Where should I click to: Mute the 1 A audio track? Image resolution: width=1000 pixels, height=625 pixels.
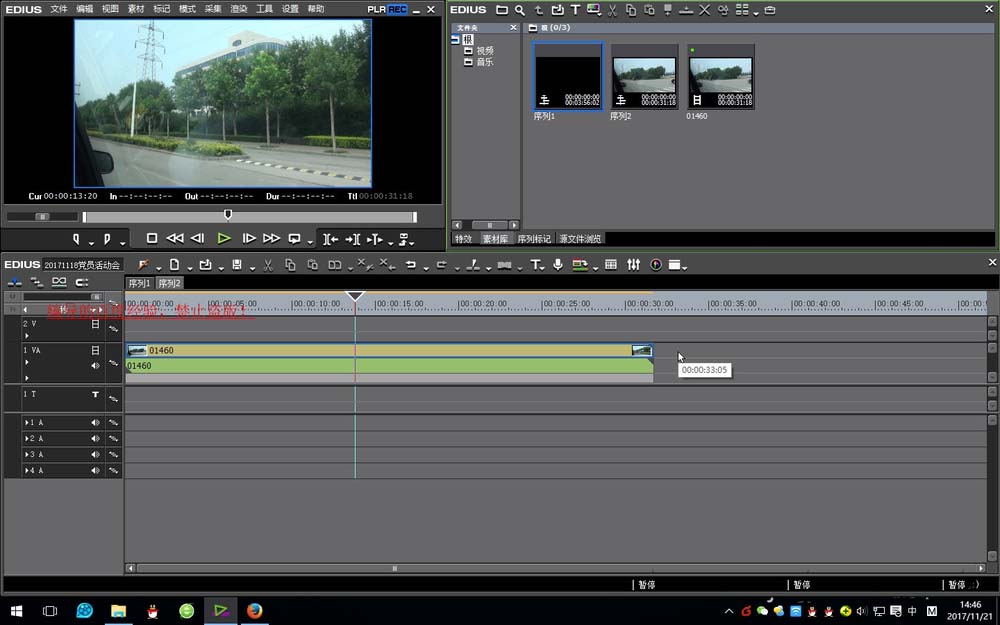coord(96,423)
